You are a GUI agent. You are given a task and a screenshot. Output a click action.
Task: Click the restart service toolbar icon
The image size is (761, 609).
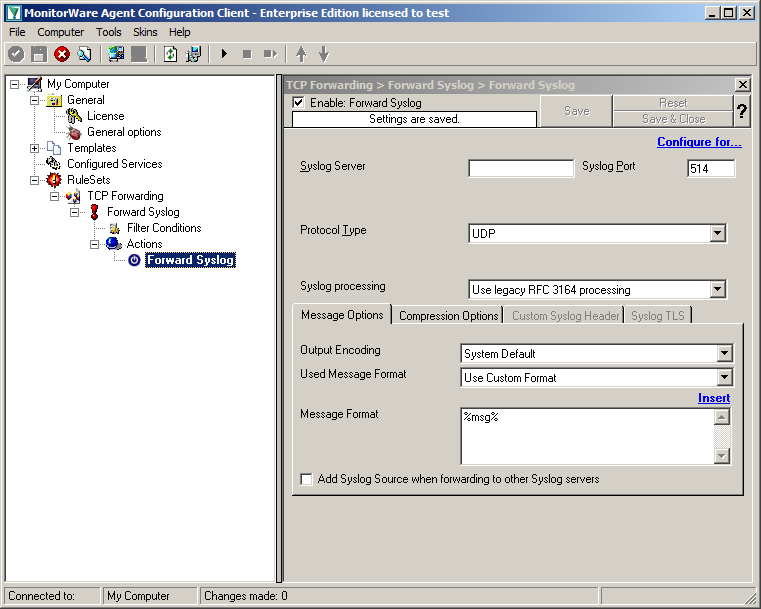(x=270, y=54)
